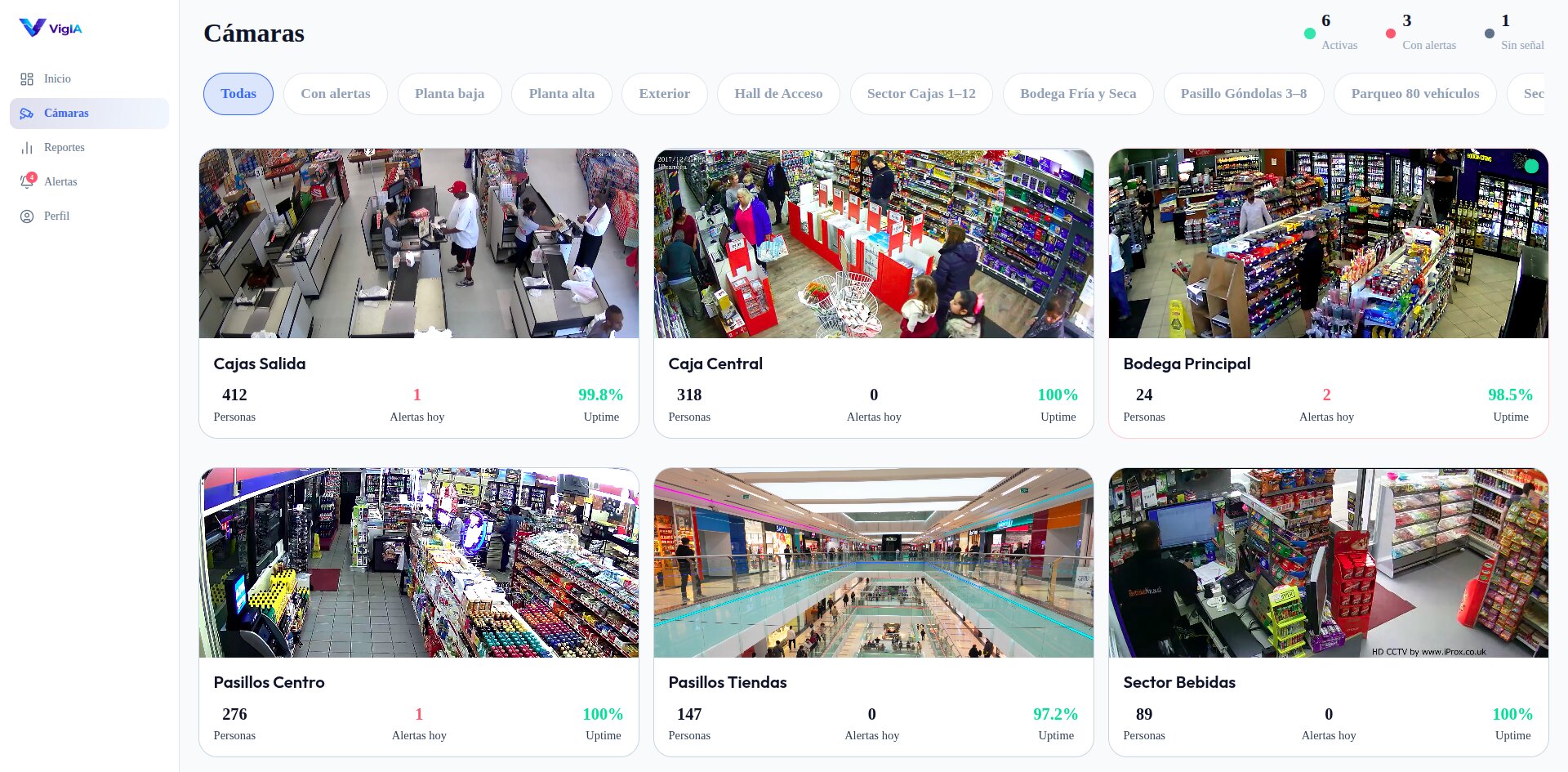Open Alertas bell icon with badge
The image size is (1568, 772).
click(x=27, y=182)
